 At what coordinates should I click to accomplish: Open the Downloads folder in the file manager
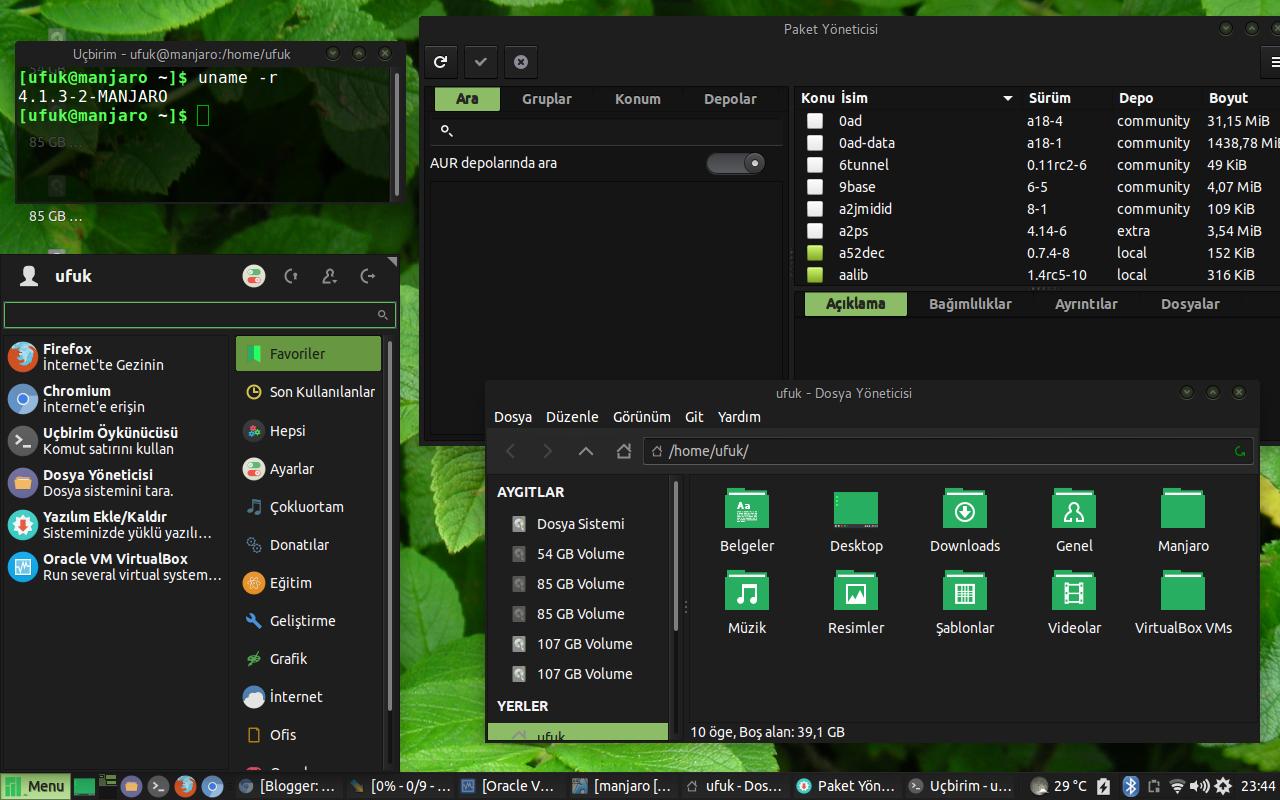tap(964, 509)
